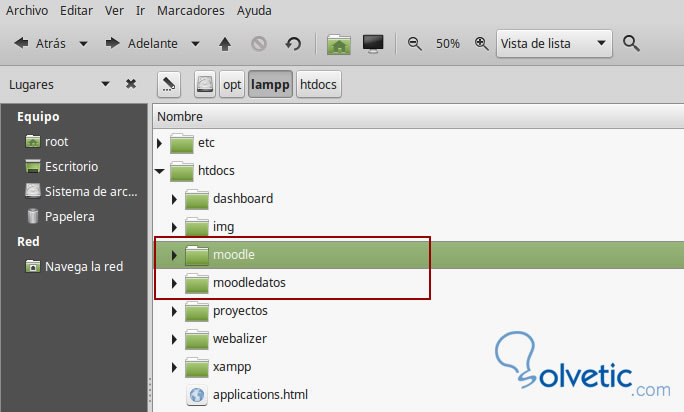Close the Lugares sidebar
This screenshot has height=412, width=684.
[x=131, y=84]
